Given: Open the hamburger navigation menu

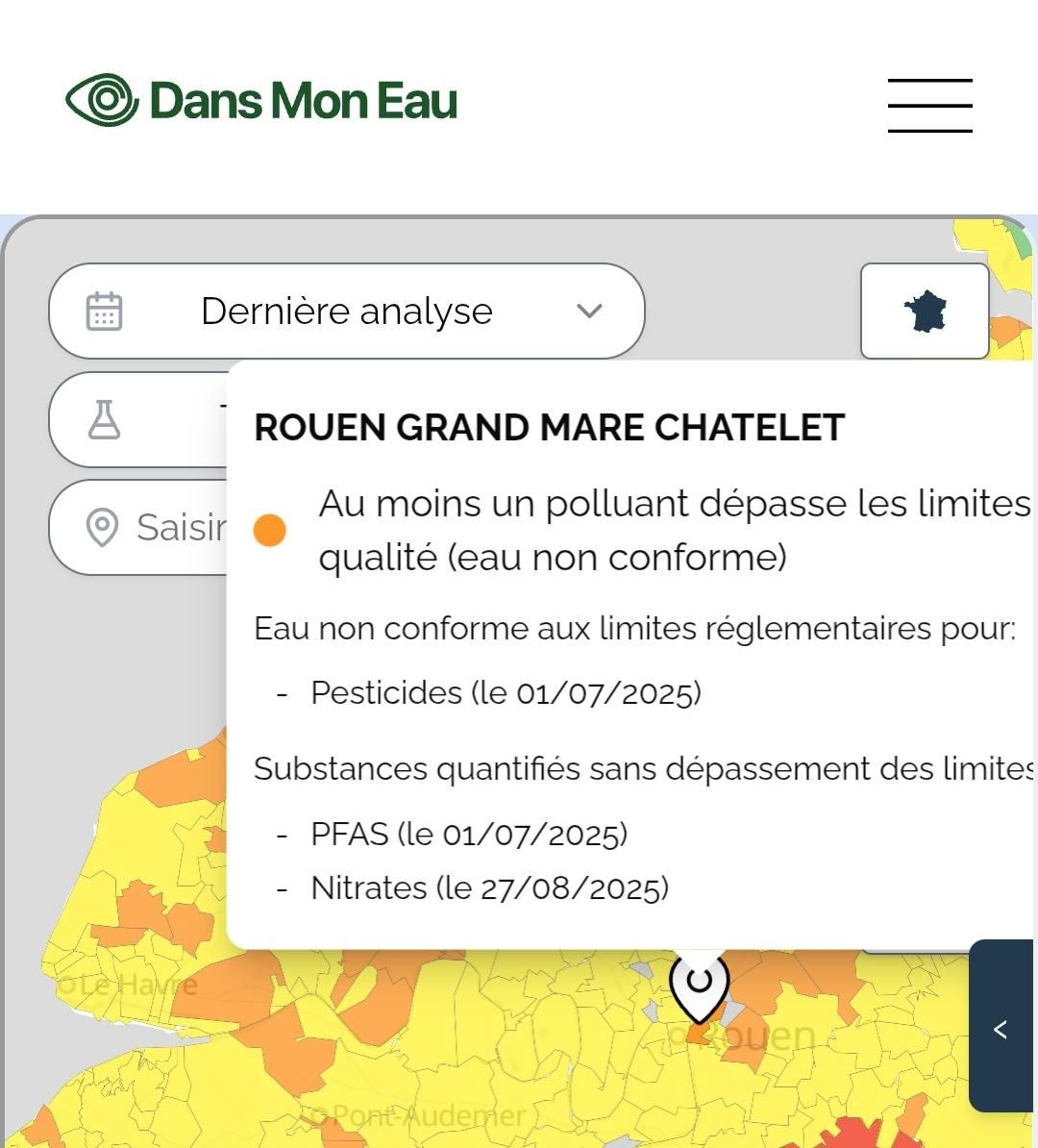Looking at the screenshot, I should pos(929,105).
